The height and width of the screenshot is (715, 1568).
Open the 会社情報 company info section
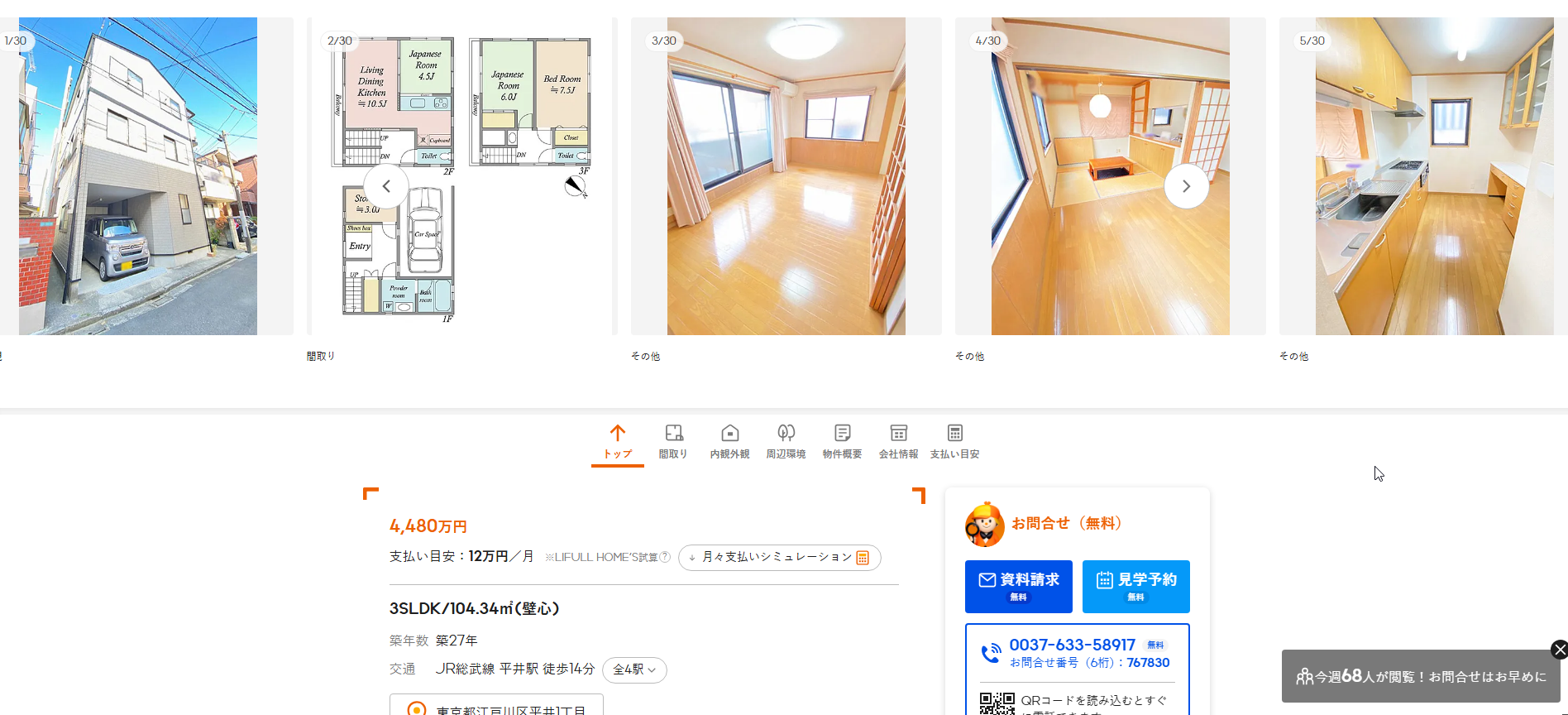[898, 443]
